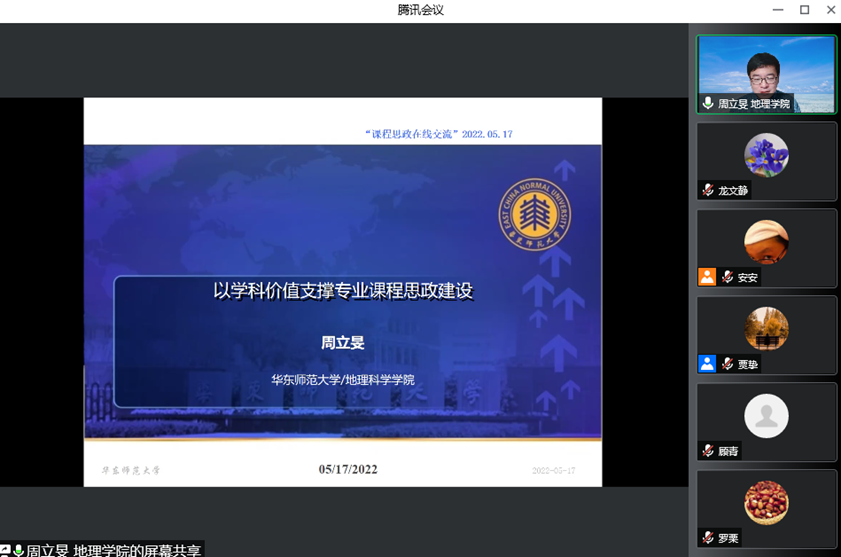Screen dimensions: 841x557
Task: Select 顾青's default gray avatar
Action: point(766,416)
